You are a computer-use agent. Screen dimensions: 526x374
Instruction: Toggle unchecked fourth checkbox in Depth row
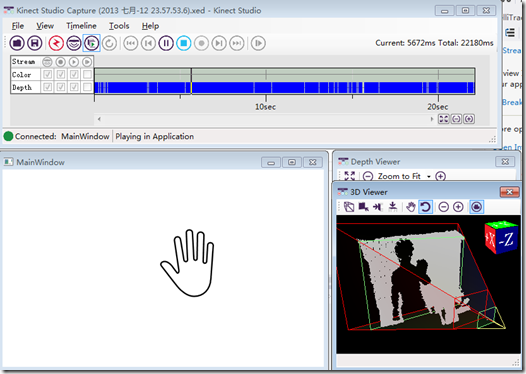pos(87,87)
